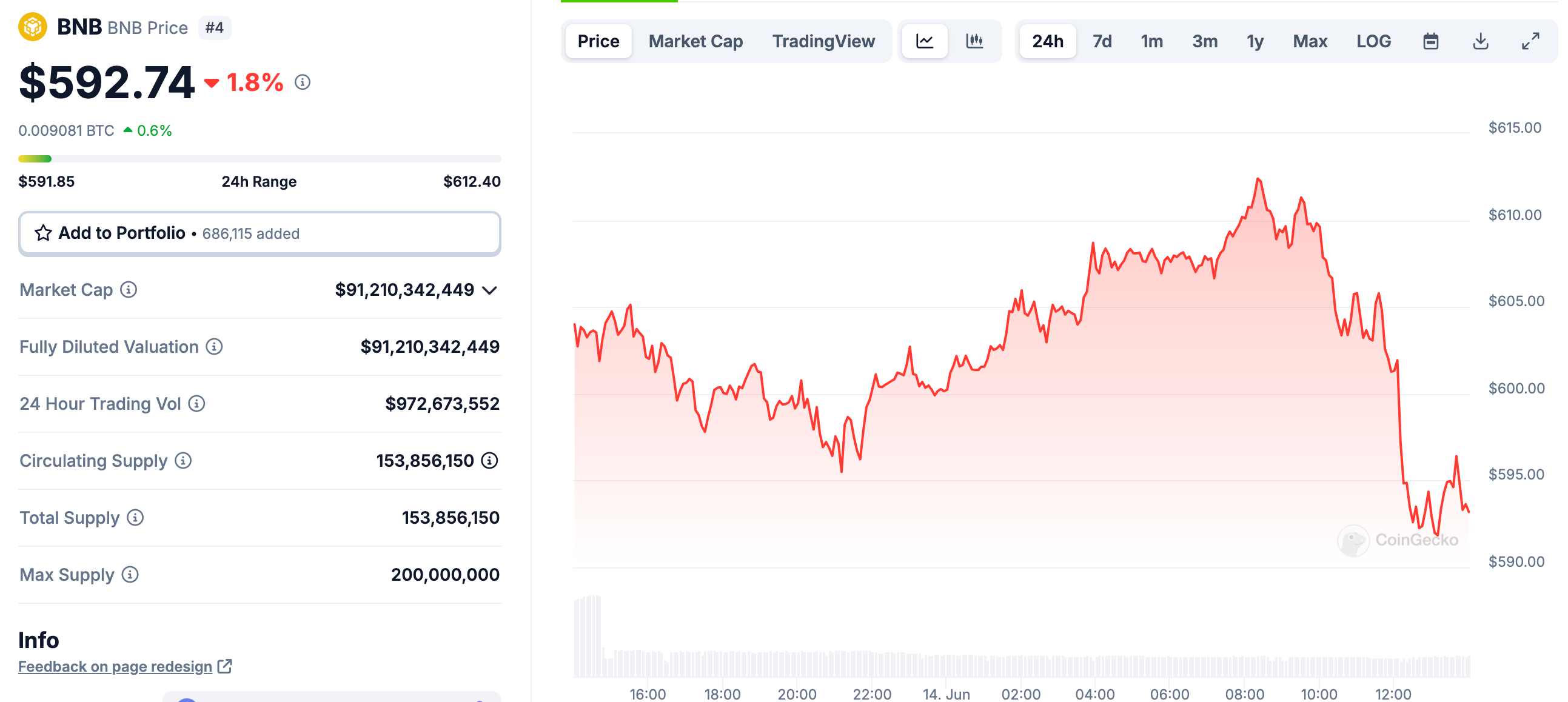Switch chart to line chart icon

point(925,41)
